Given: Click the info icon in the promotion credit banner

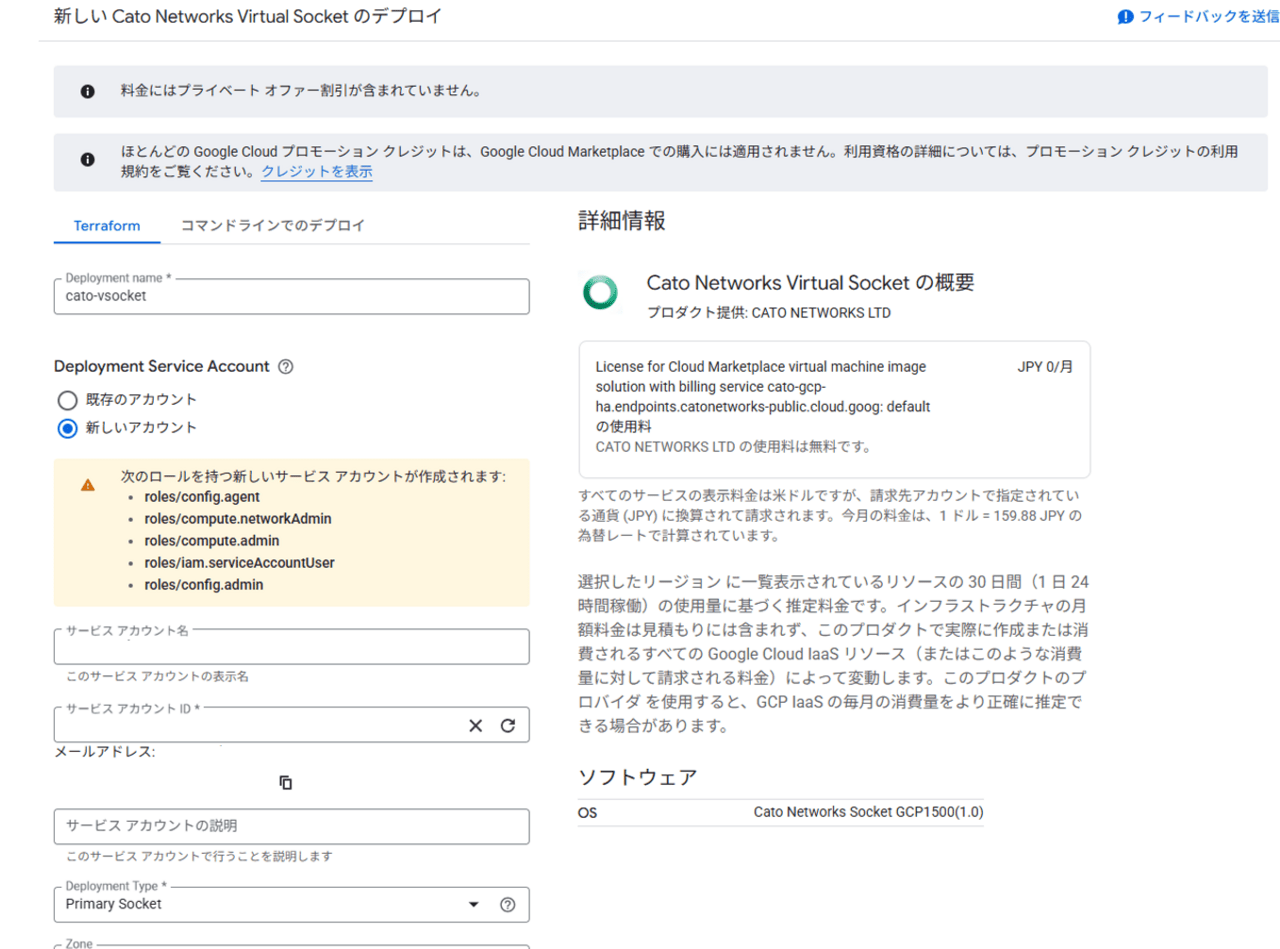Looking at the screenshot, I should click(88, 160).
